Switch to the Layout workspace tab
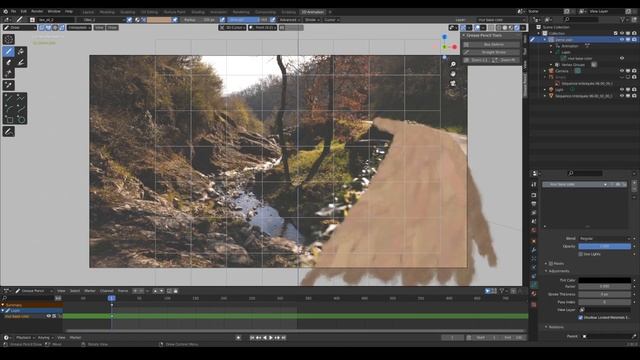Viewport: 640px width, 360px height. tap(88, 12)
